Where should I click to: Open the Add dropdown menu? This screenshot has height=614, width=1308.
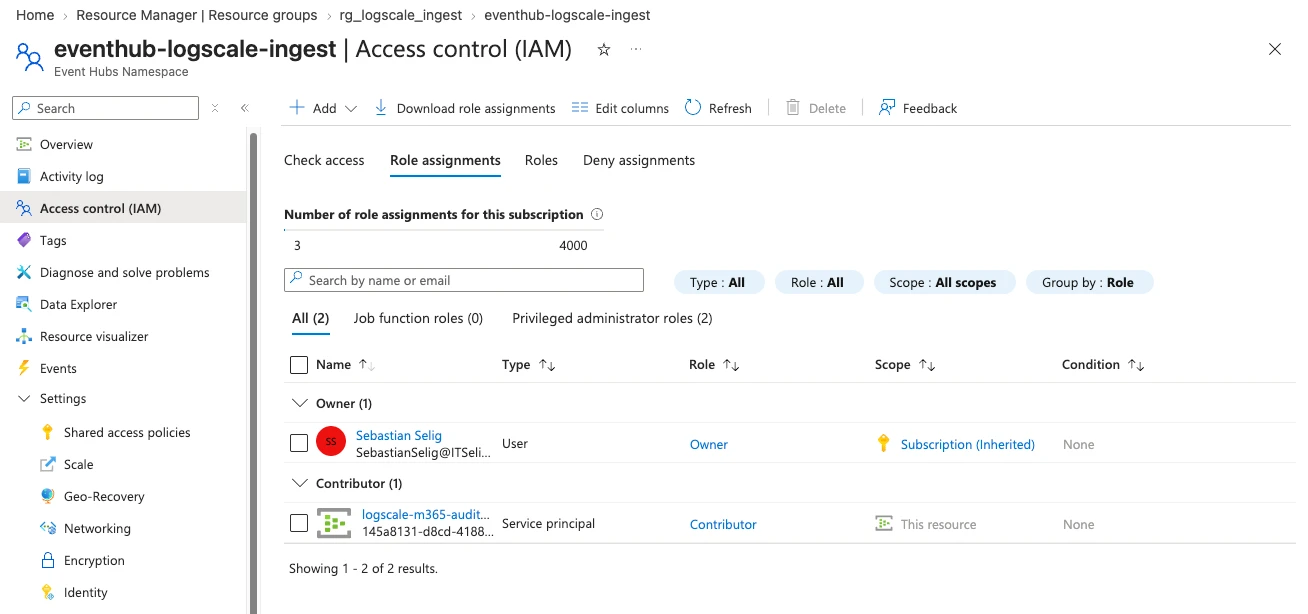tap(323, 108)
